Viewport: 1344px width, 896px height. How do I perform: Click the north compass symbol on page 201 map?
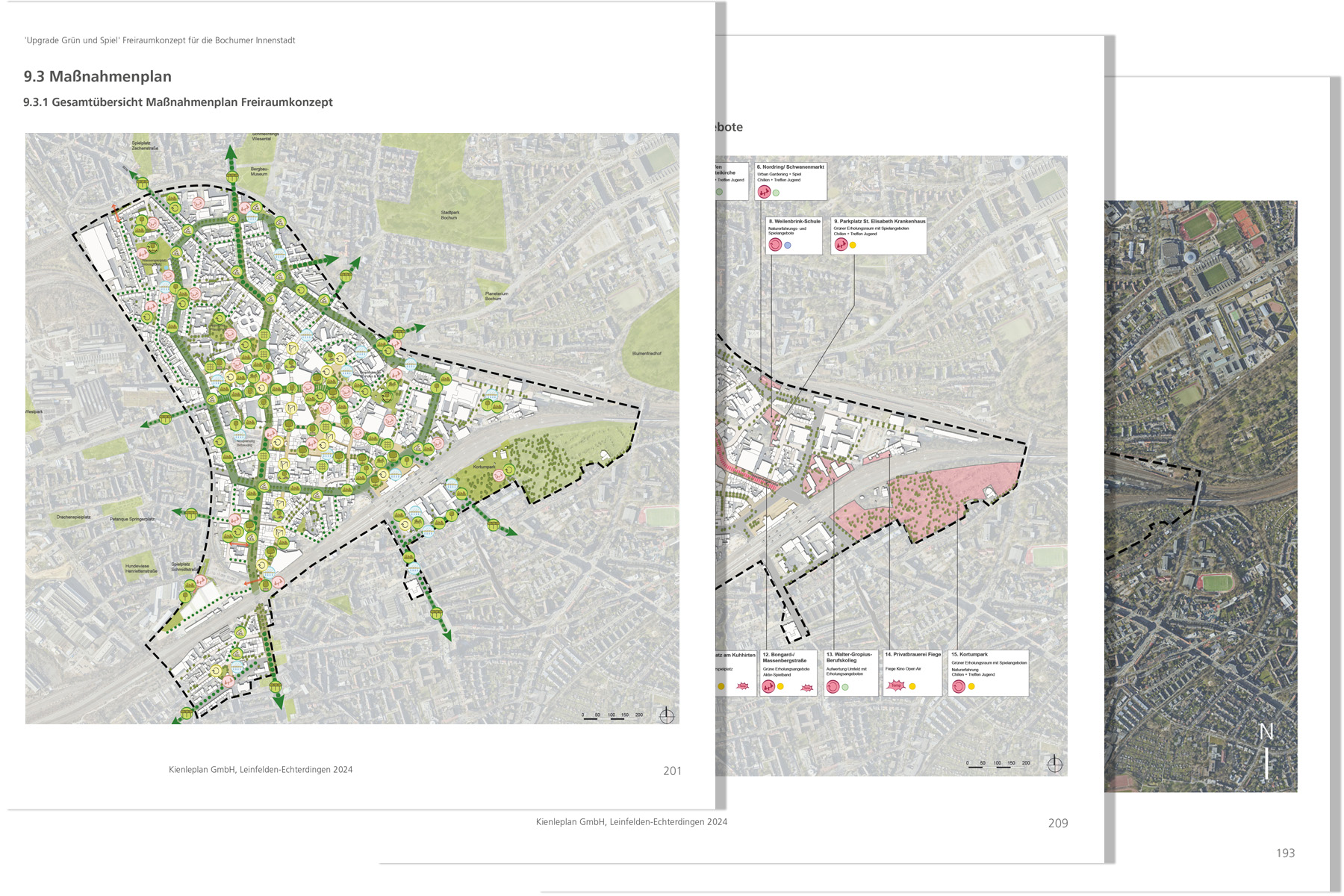[667, 715]
